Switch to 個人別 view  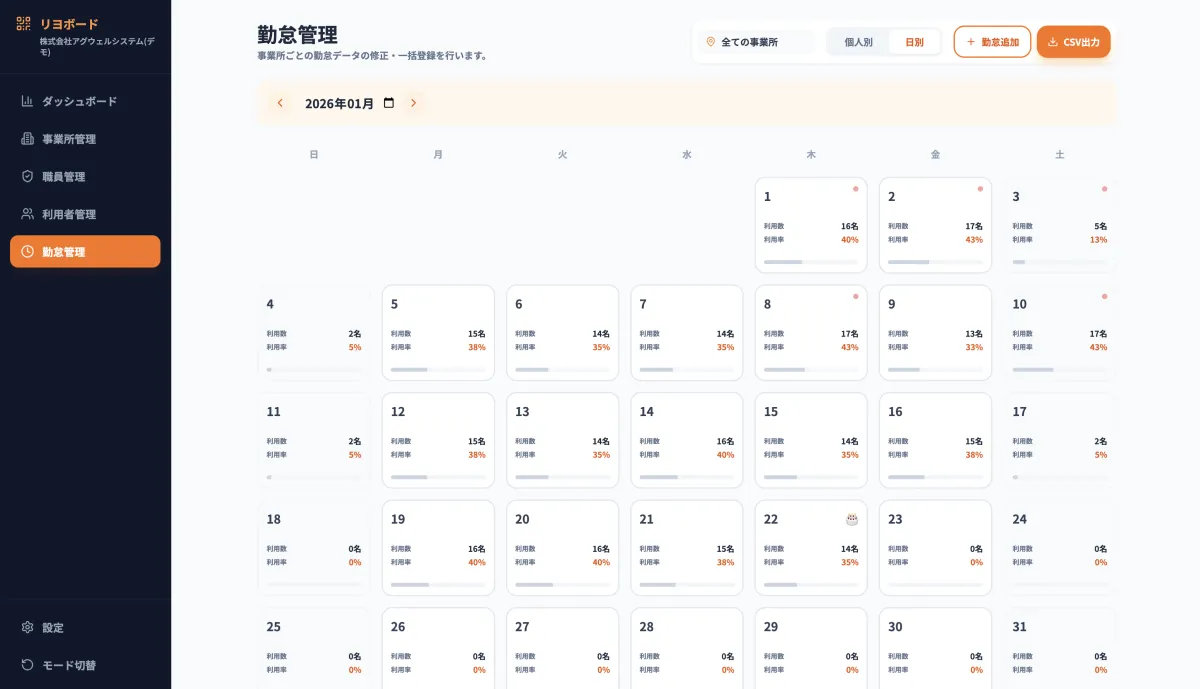click(858, 42)
